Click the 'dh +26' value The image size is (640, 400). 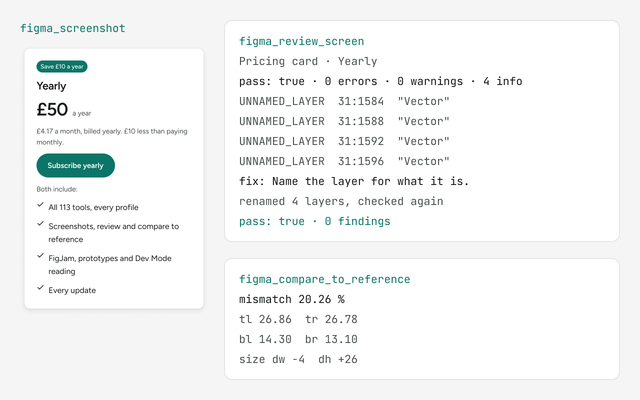tap(338, 359)
